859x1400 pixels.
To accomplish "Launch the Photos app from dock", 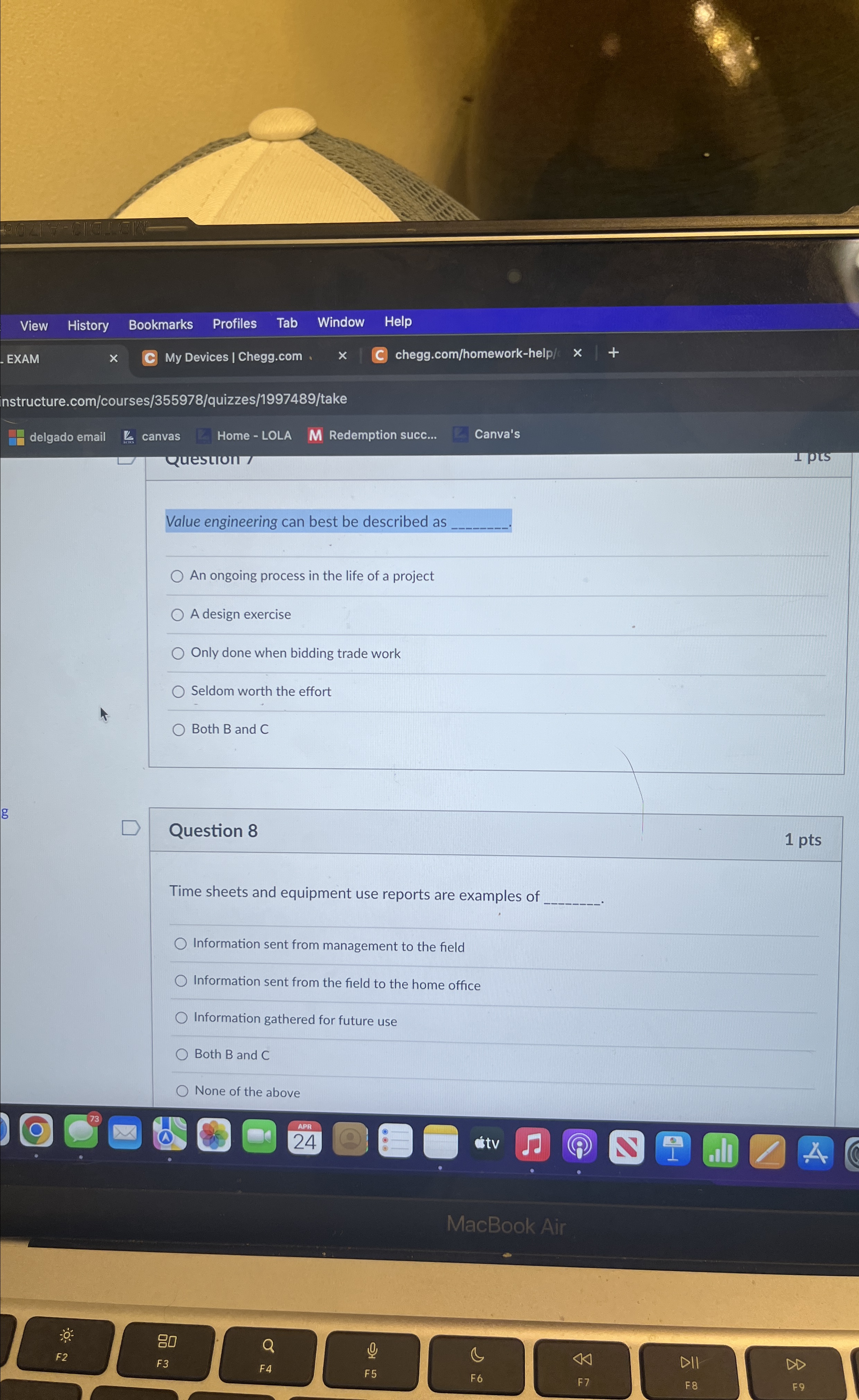I will (x=213, y=1135).
